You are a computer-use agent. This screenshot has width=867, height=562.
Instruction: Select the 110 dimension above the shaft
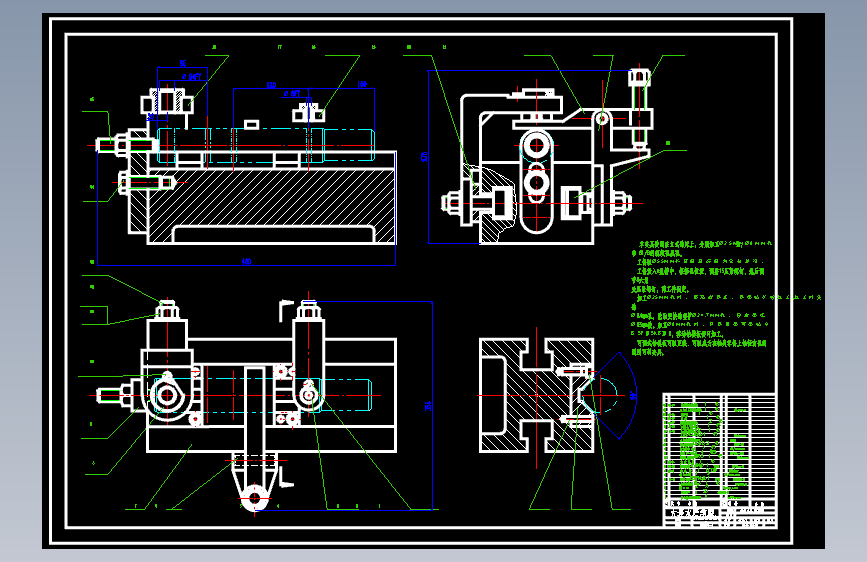coord(271,85)
